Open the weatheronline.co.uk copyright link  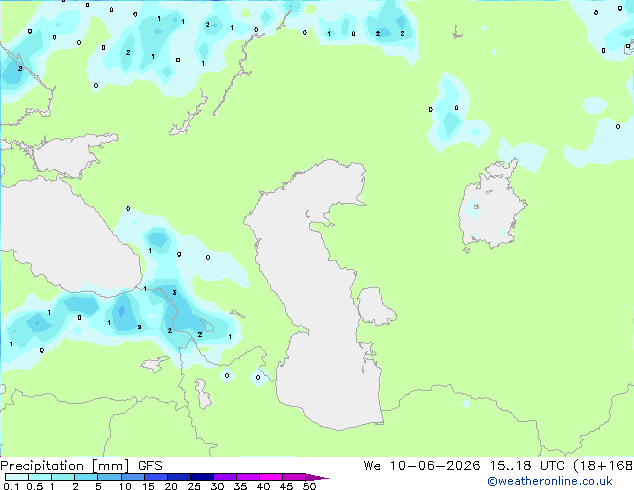pos(549,481)
